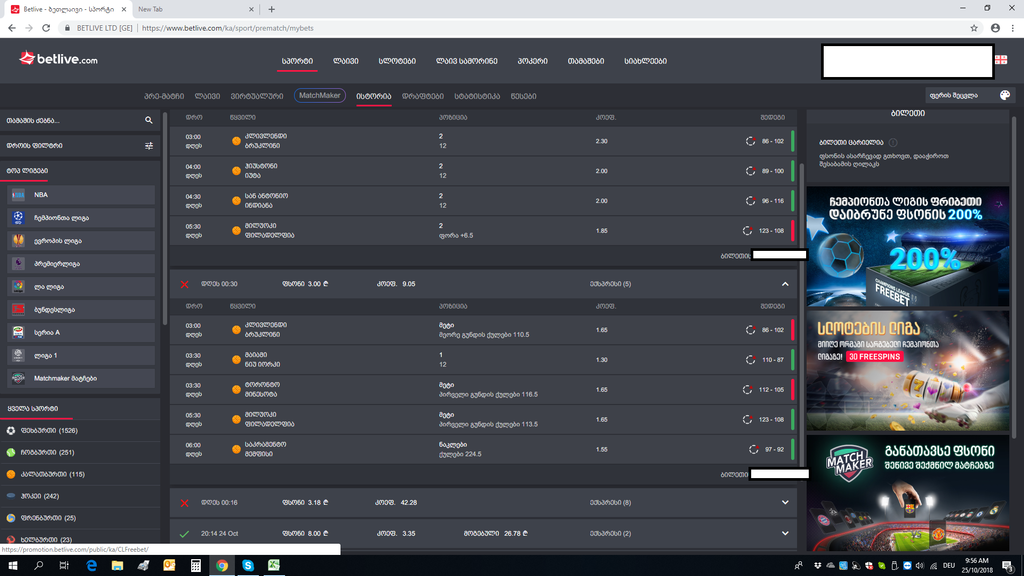Click the info icon in the bet slip
1024x576 pixels.
(x=893, y=143)
